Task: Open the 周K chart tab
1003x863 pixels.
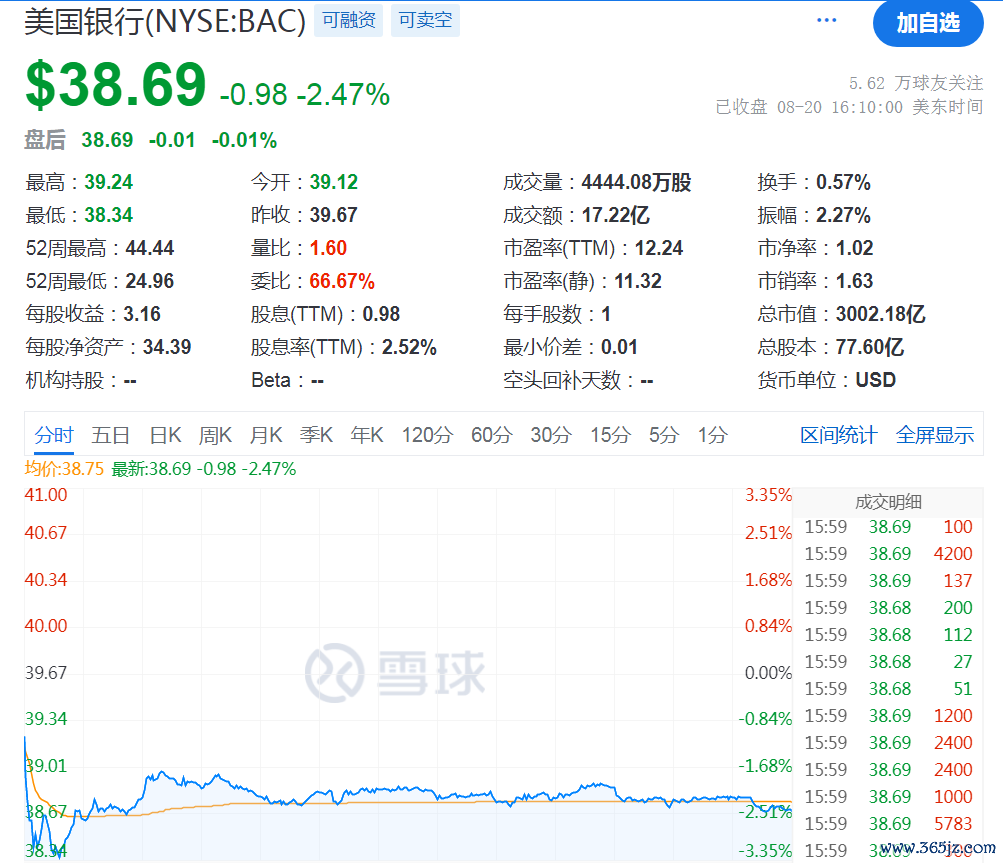Action: click(215, 436)
